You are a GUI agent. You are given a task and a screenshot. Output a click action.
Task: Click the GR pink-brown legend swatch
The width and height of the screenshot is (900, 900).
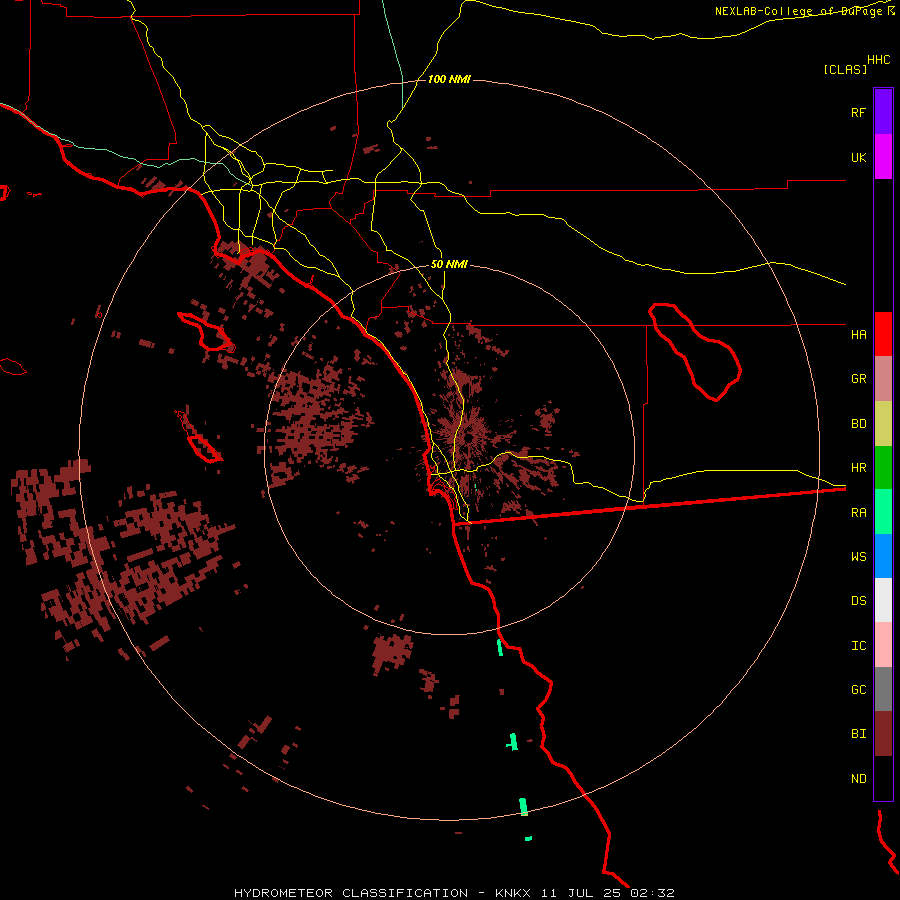tap(883, 379)
